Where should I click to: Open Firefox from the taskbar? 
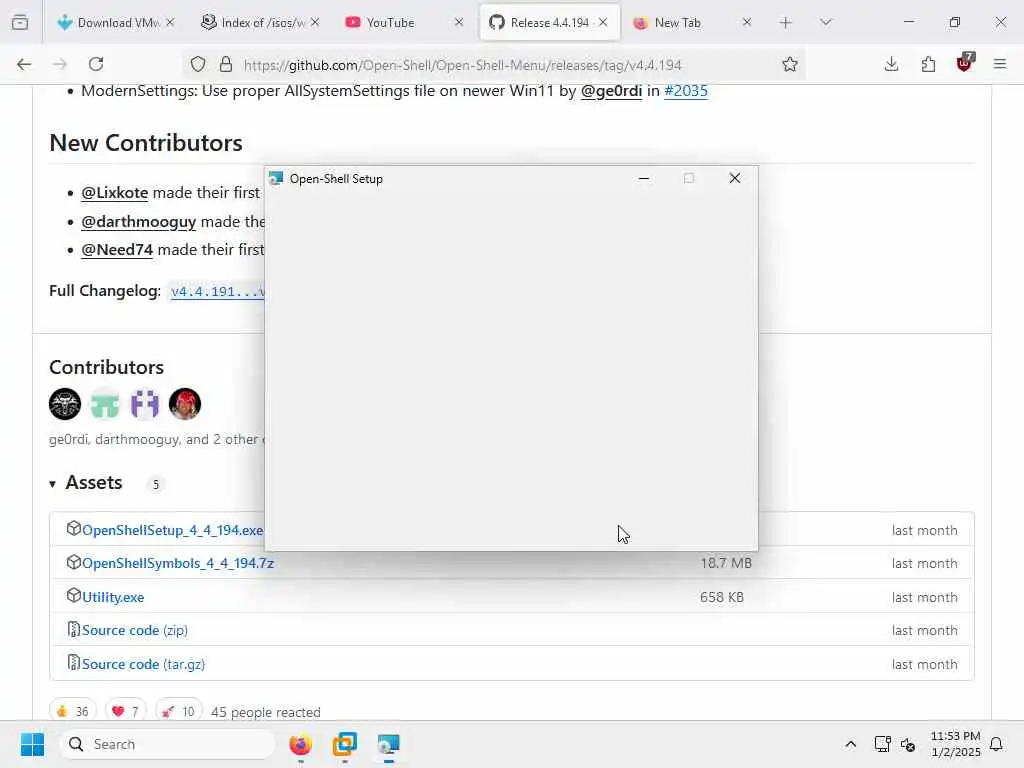coord(300,744)
